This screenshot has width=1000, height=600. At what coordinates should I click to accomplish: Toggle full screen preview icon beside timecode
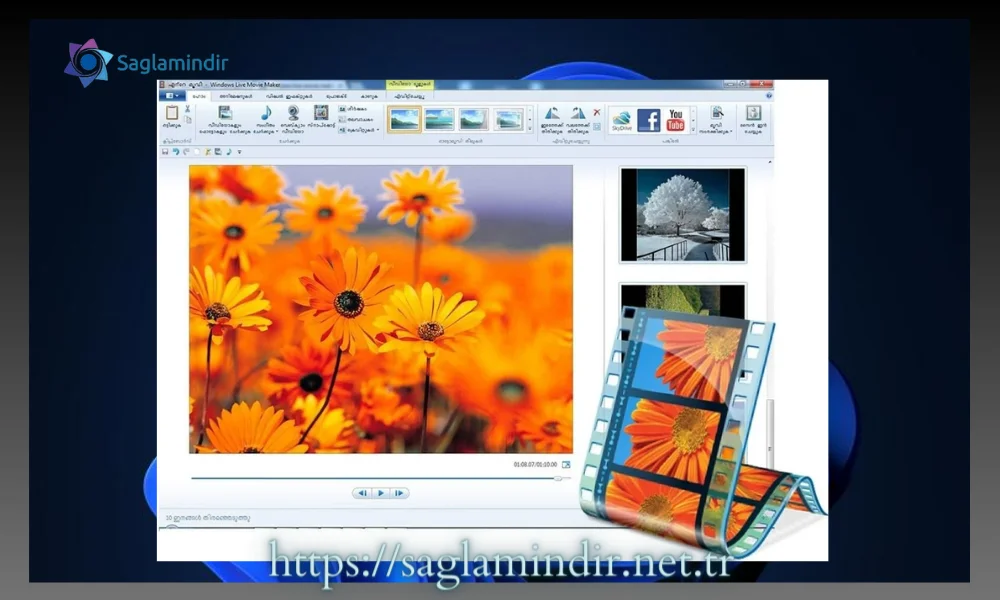click(x=566, y=464)
